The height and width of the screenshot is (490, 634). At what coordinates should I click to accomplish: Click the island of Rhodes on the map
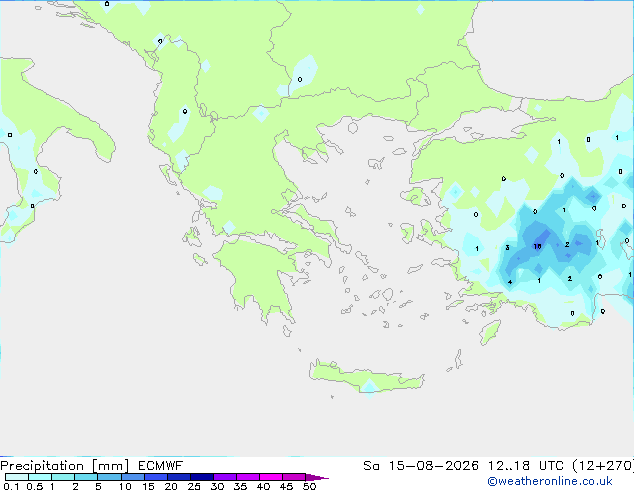coord(490,332)
